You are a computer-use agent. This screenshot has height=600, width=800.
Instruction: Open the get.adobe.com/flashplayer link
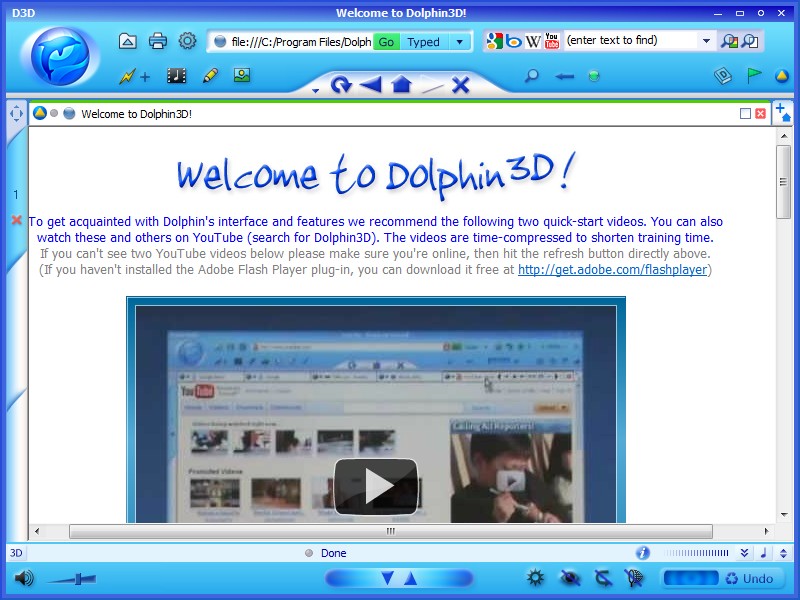pyautogui.click(x=612, y=269)
